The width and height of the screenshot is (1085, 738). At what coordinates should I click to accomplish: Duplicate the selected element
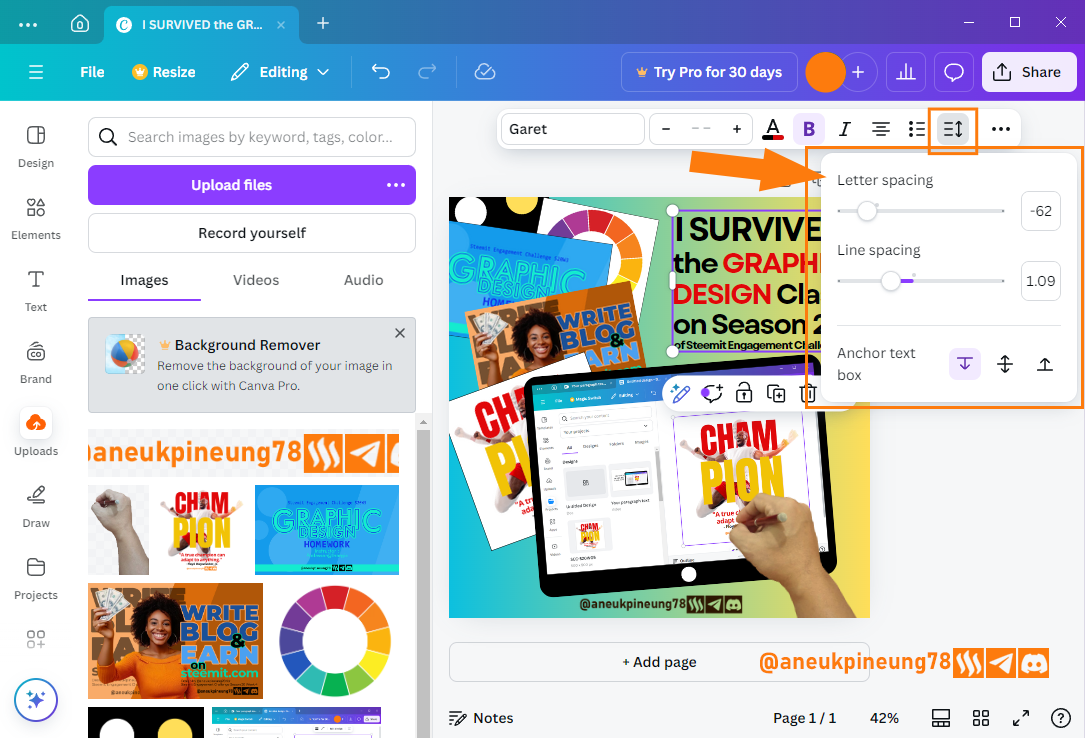[776, 394]
